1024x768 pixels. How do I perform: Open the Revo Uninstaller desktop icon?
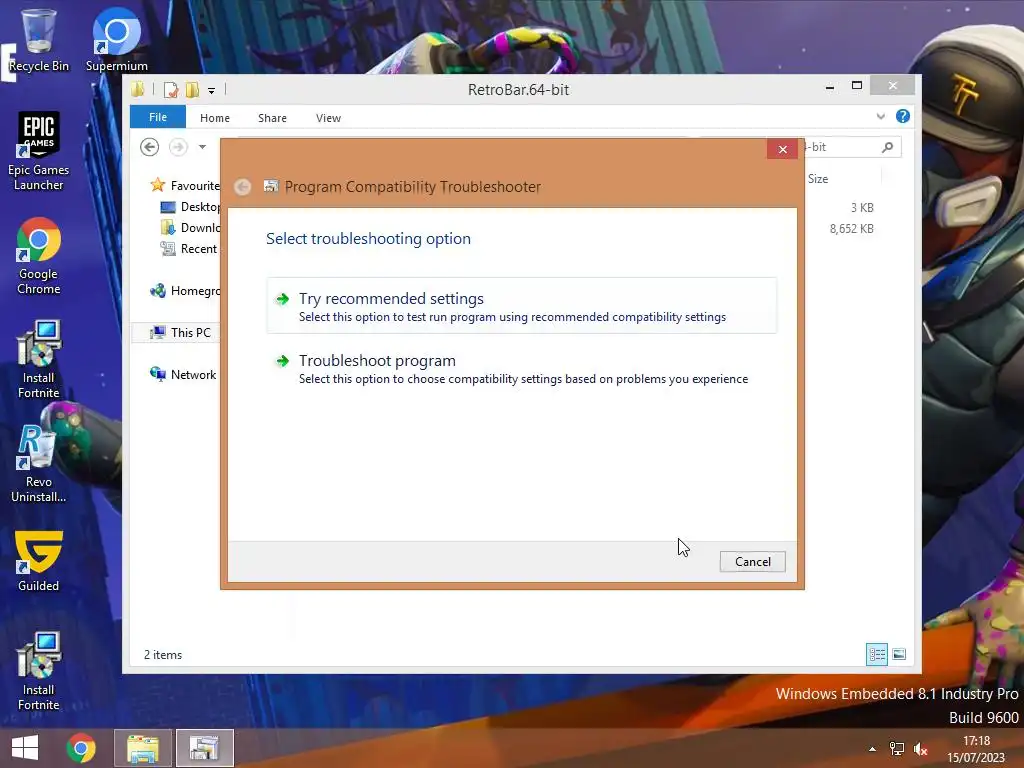click(39, 464)
